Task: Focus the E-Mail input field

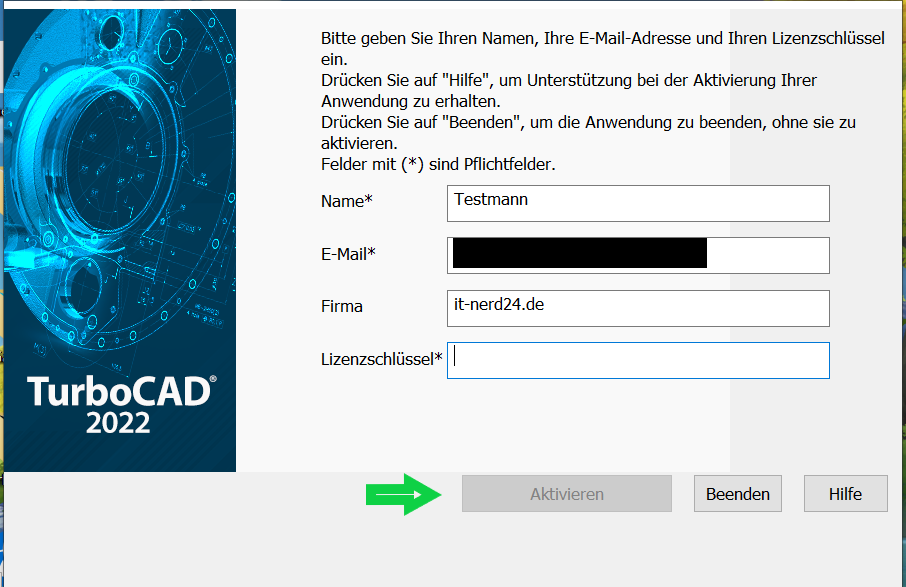Action: click(638, 255)
